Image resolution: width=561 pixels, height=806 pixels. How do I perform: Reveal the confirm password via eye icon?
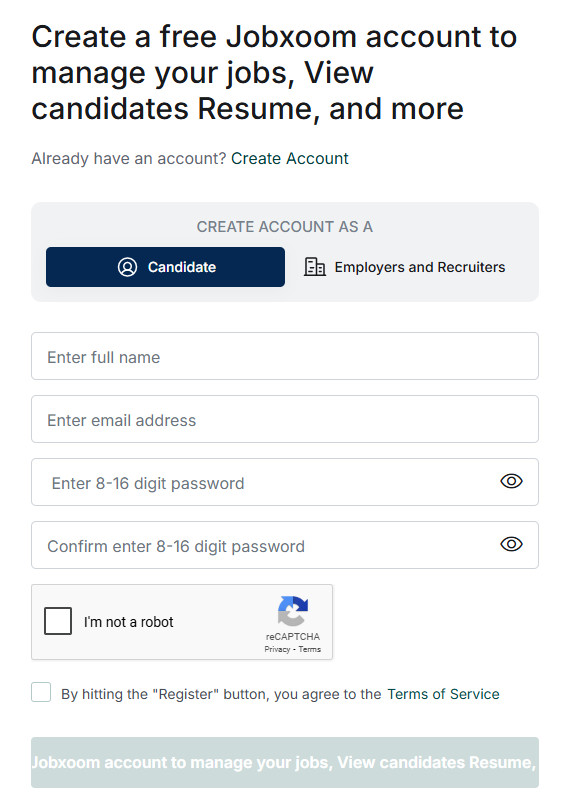tap(511, 544)
